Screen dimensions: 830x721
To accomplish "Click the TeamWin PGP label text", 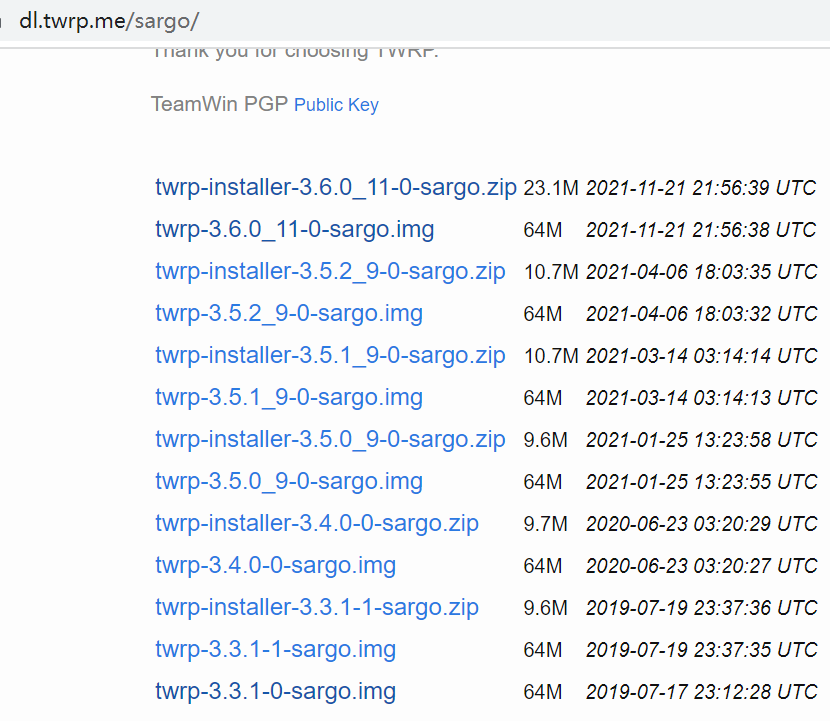I will pos(219,104).
